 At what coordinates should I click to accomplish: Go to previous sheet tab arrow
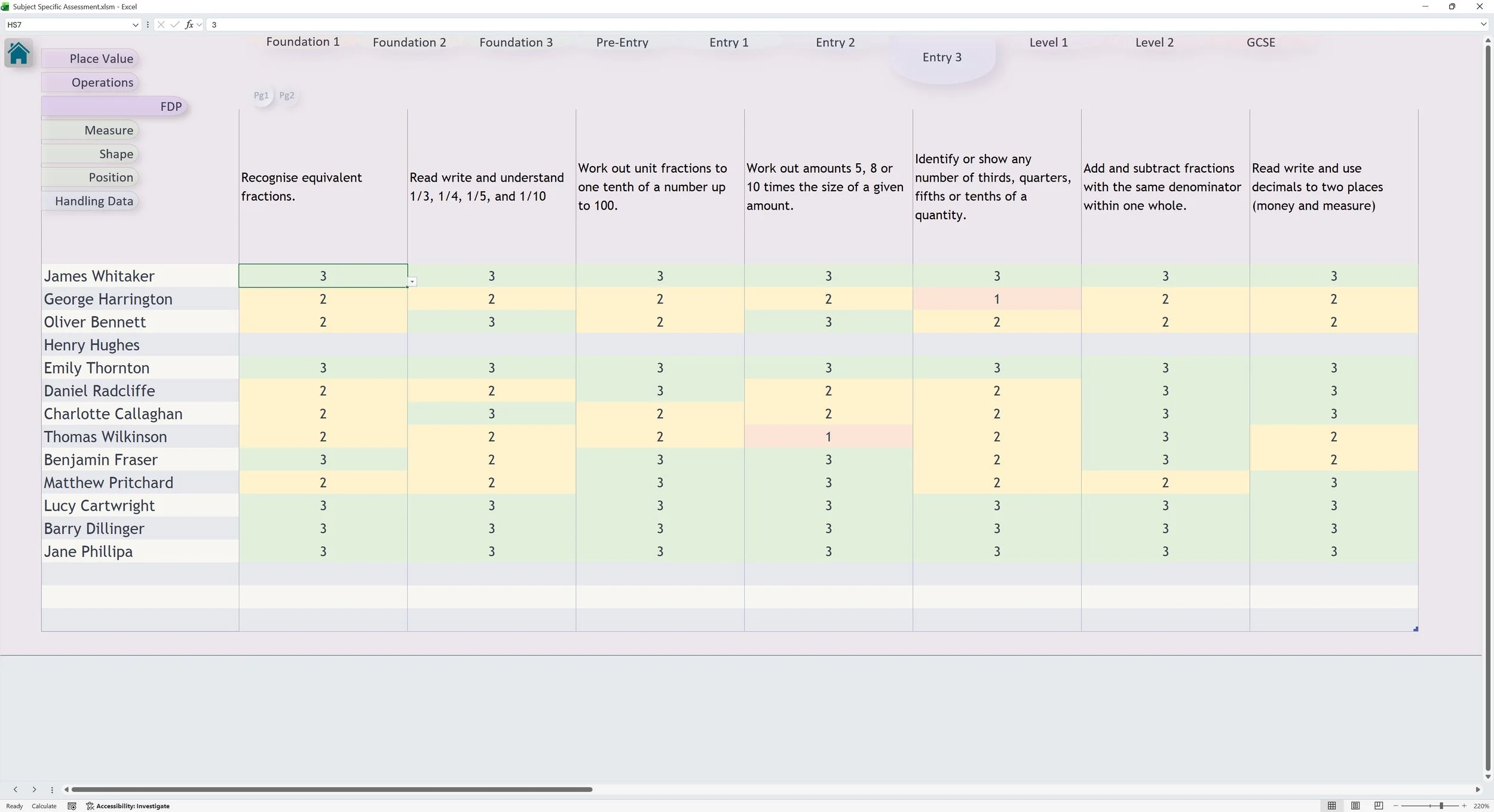[16, 789]
